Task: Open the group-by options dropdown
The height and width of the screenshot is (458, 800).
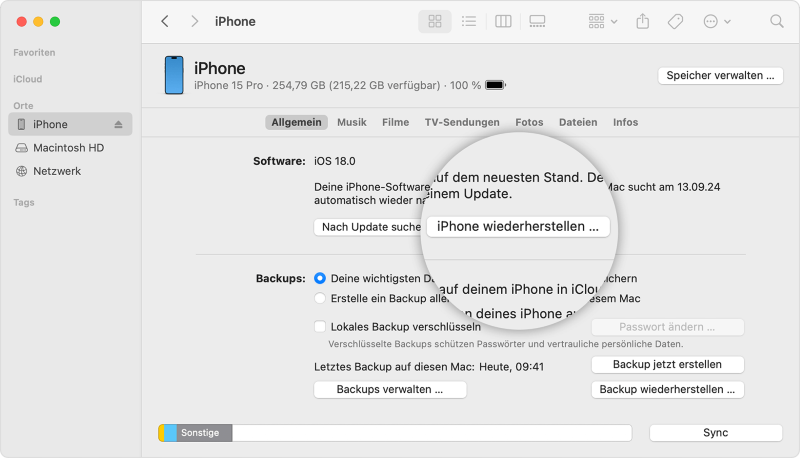Action: coord(603,21)
